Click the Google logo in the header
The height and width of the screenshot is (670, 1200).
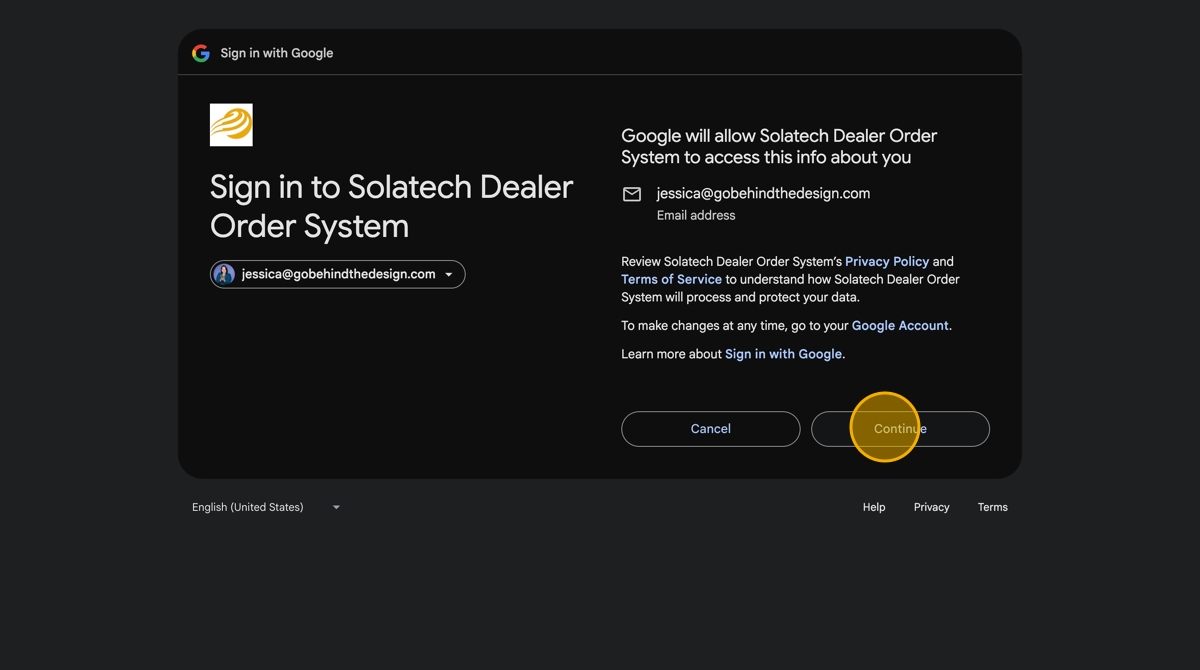(x=201, y=53)
